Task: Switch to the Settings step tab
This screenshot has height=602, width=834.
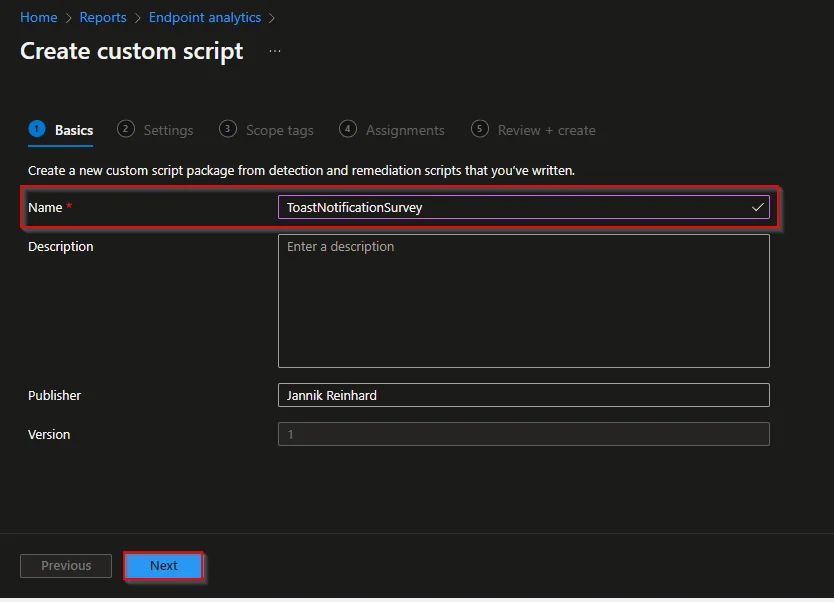Action: 155,130
